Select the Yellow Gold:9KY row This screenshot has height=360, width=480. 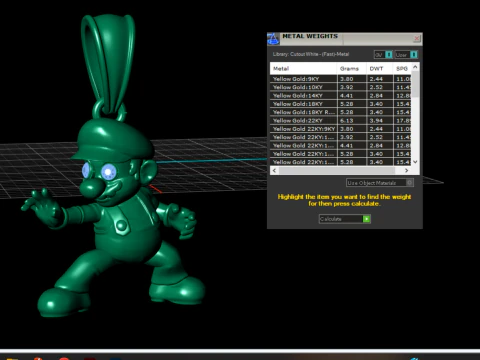(x=341, y=79)
